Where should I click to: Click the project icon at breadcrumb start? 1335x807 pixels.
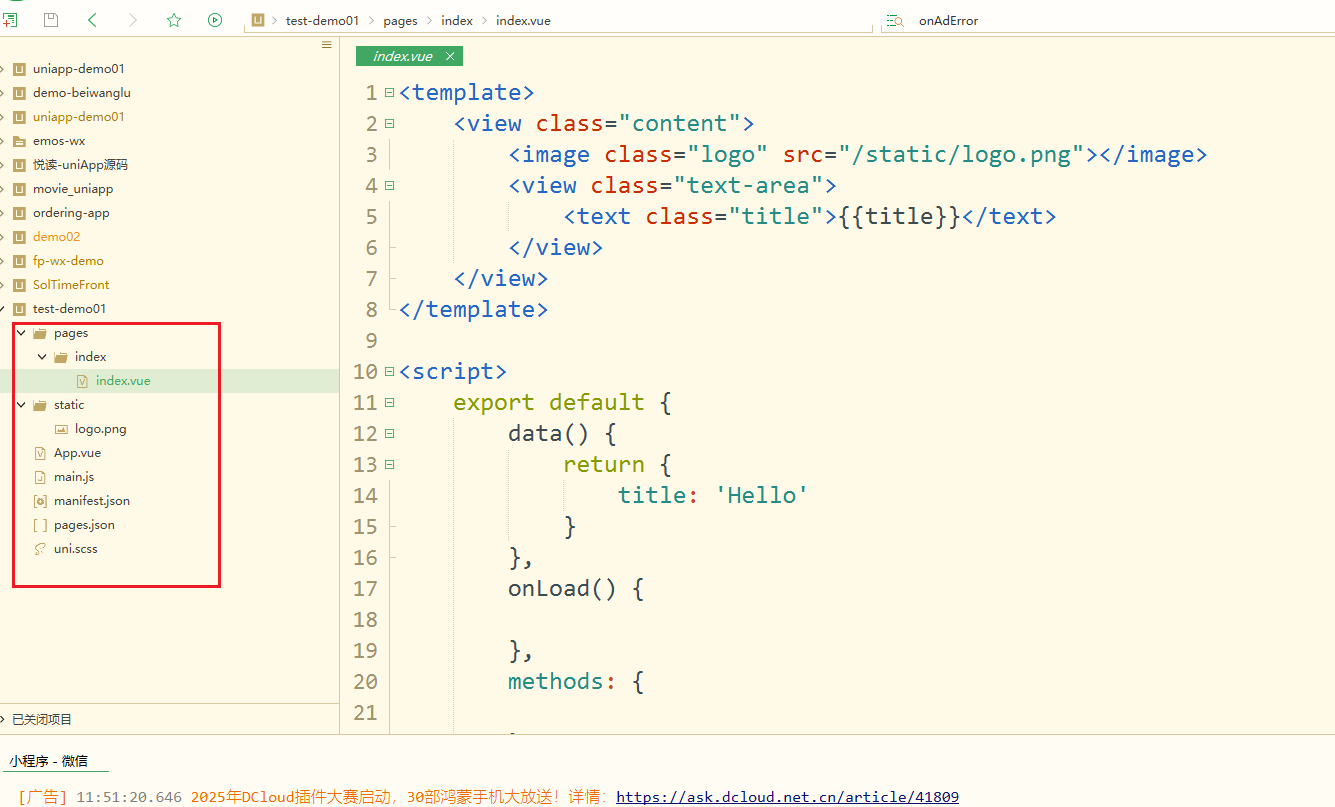coord(258,20)
